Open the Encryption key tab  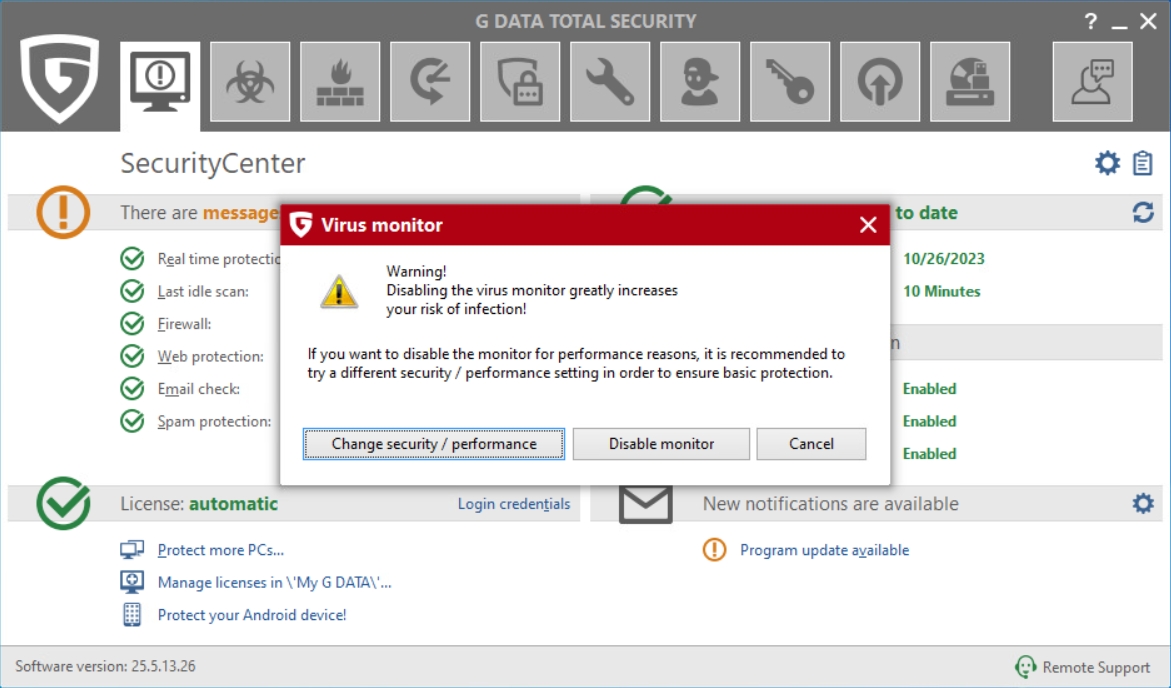(x=789, y=82)
